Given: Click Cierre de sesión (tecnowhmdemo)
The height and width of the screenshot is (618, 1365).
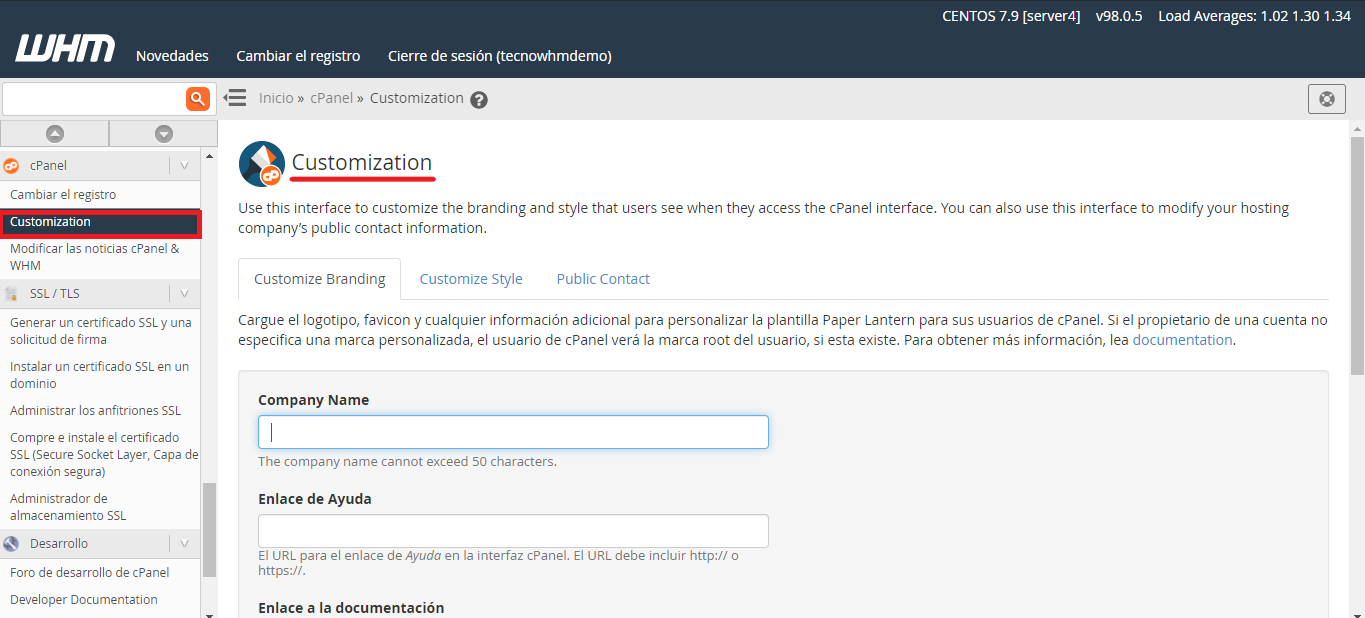Looking at the screenshot, I should click(499, 56).
